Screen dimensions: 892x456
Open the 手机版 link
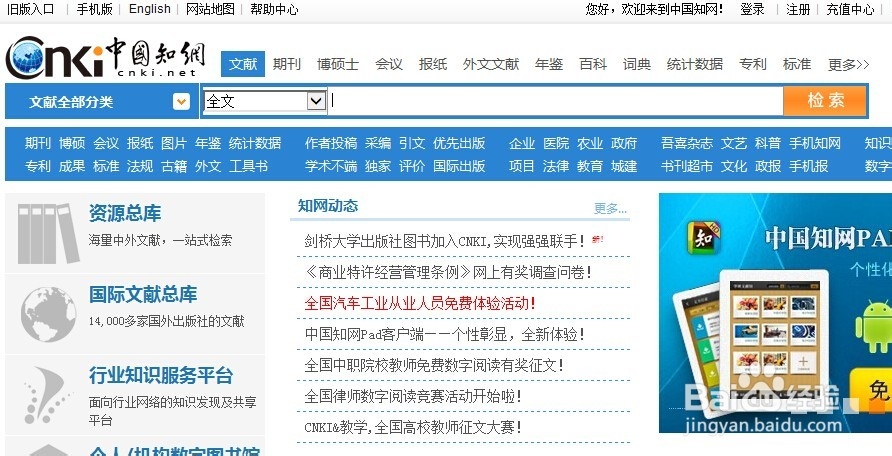tap(94, 9)
